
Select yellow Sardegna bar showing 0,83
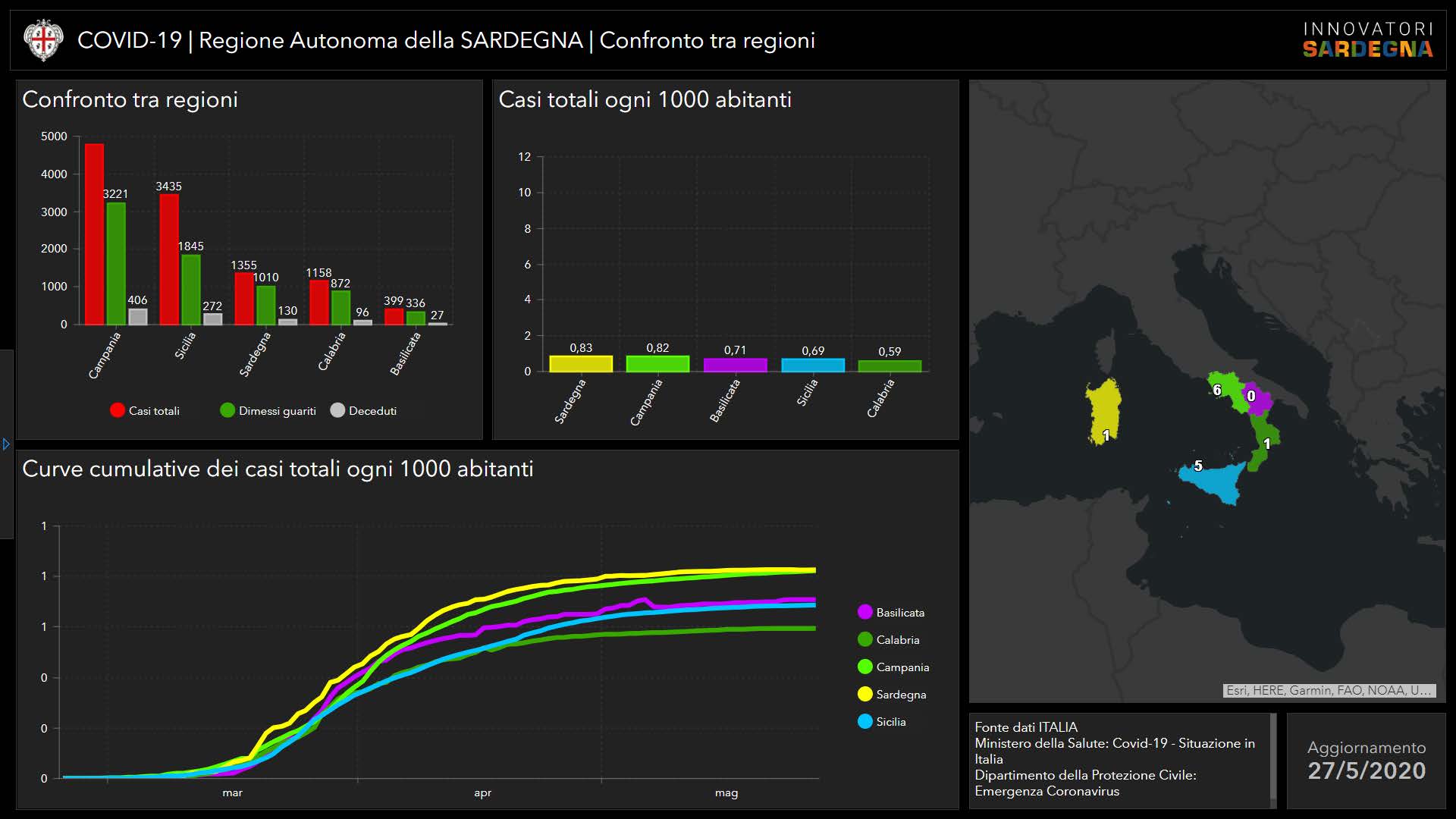coord(581,364)
